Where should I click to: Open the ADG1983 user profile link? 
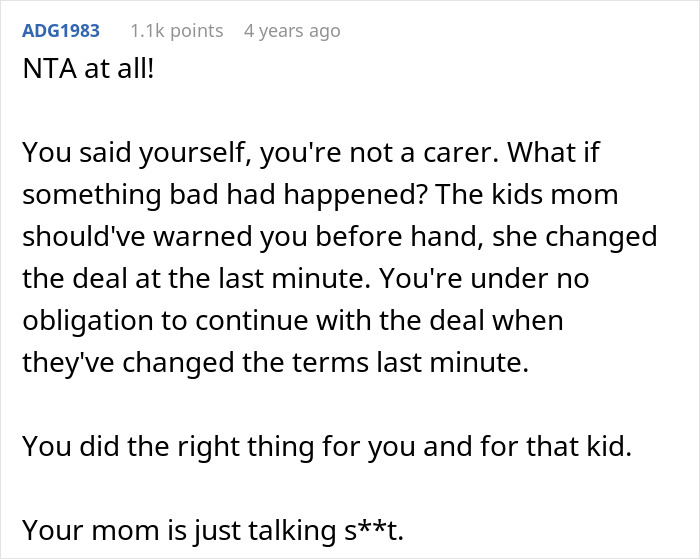[61, 31]
